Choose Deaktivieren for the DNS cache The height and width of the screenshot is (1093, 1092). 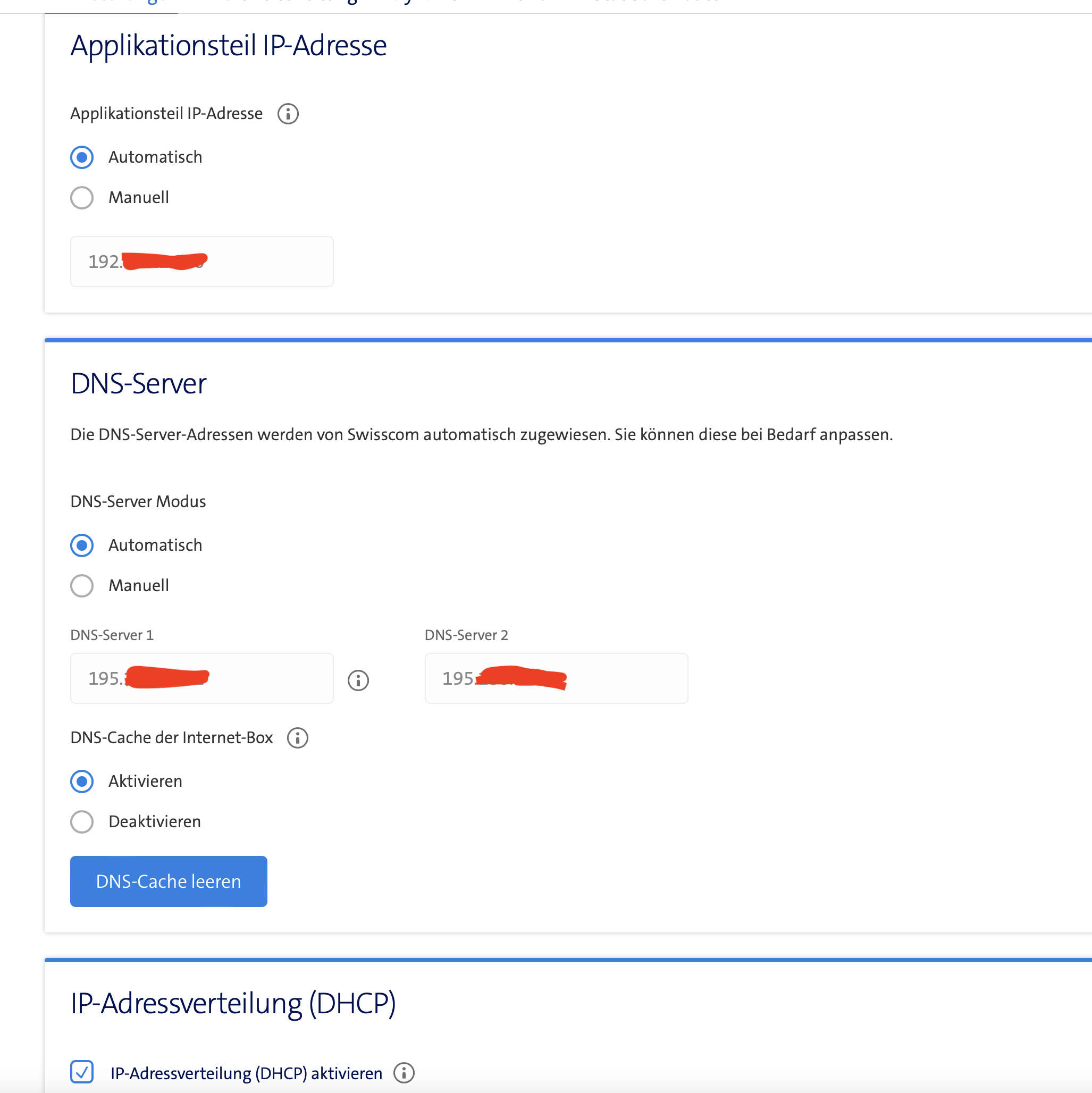(82, 821)
